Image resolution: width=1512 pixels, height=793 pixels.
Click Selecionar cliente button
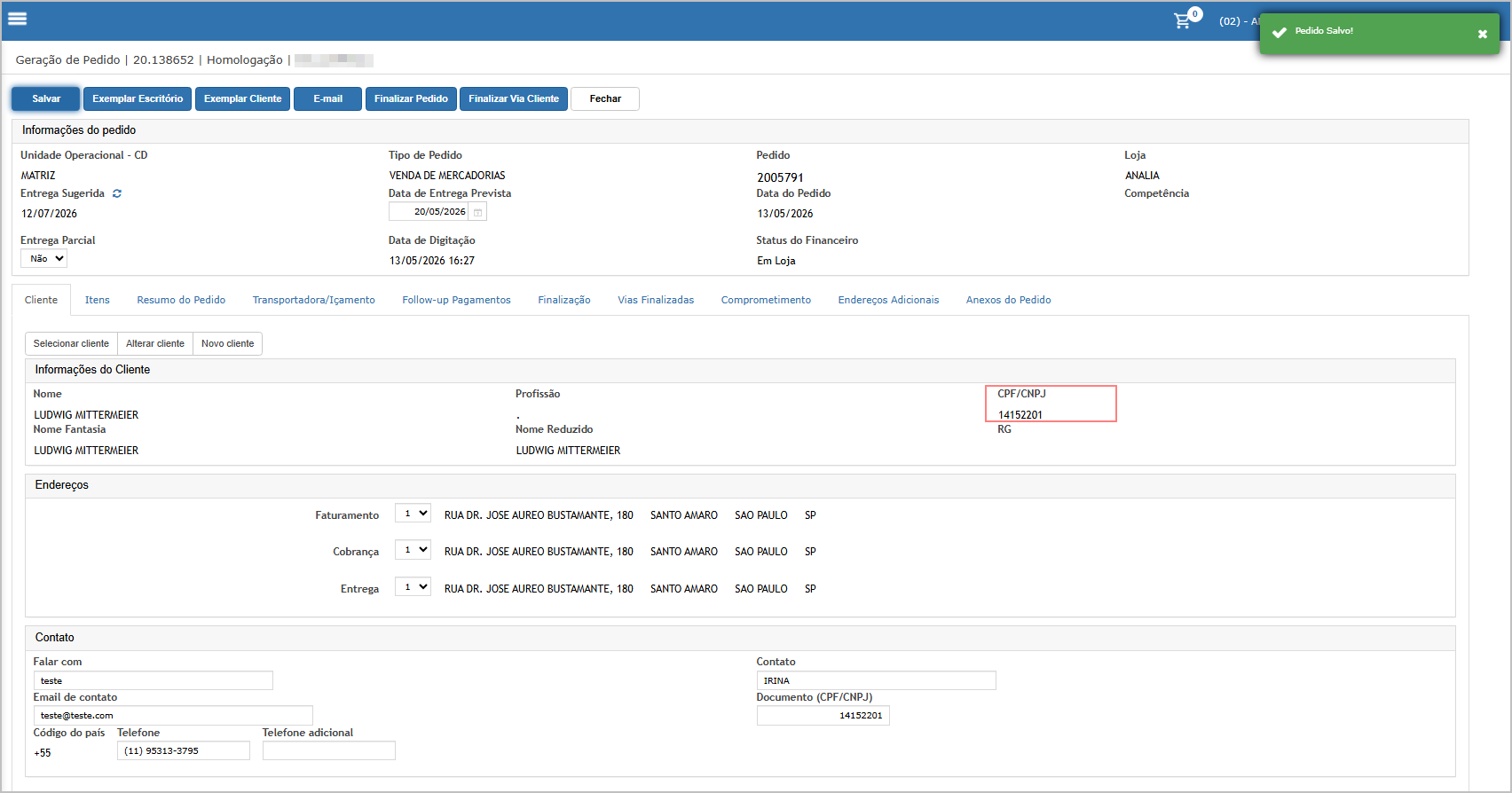[71, 343]
